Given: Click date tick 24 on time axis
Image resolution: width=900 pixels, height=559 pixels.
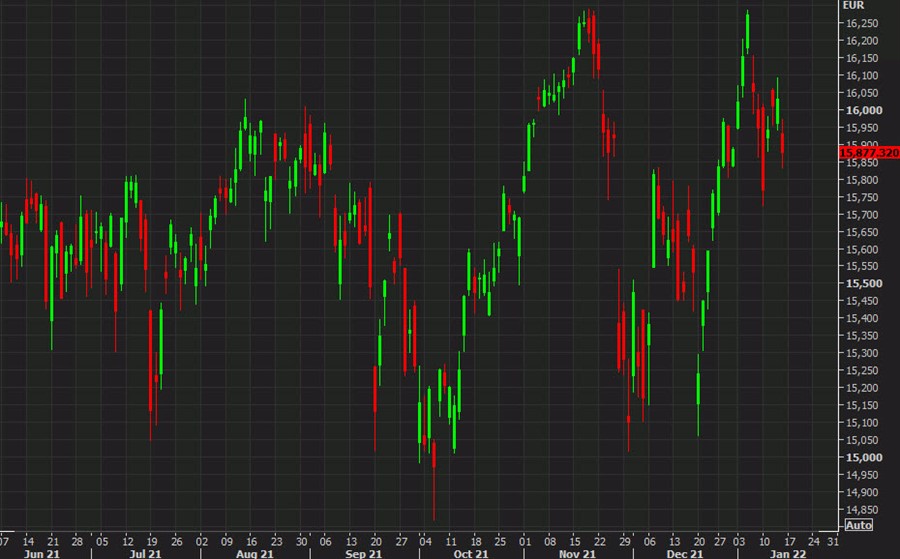Looking at the screenshot, I should click(814, 541).
